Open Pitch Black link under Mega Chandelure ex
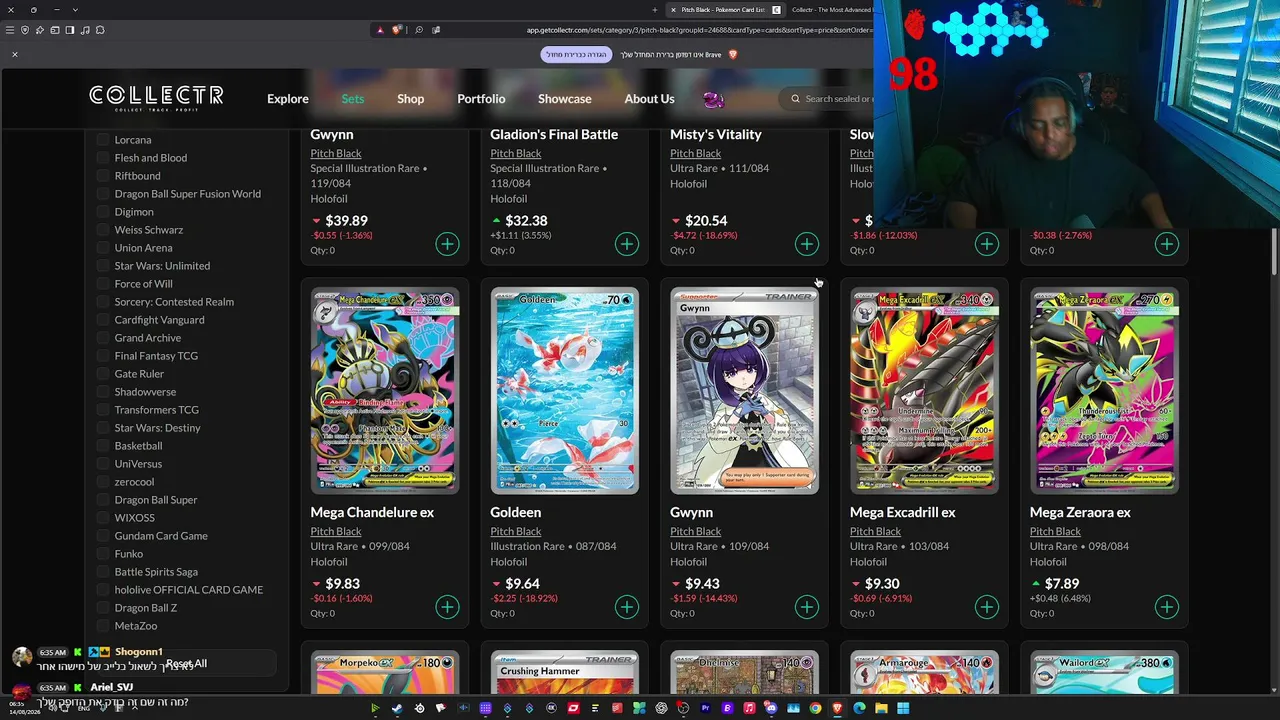Screen dimensions: 1280x720 [x=336, y=532]
